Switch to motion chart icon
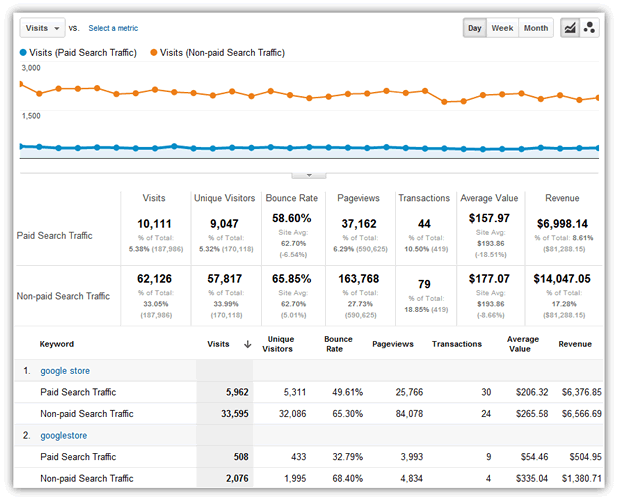 pos(590,28)
